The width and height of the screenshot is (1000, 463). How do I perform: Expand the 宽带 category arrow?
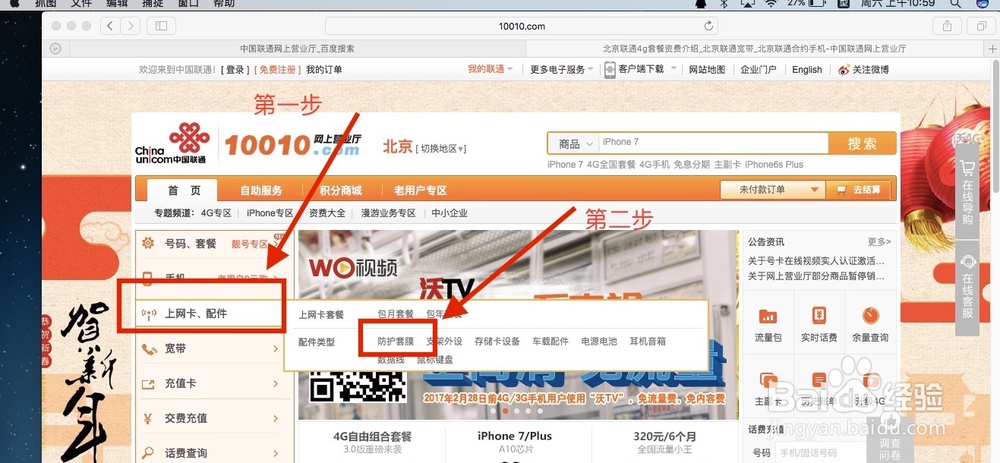click(276, 349)
